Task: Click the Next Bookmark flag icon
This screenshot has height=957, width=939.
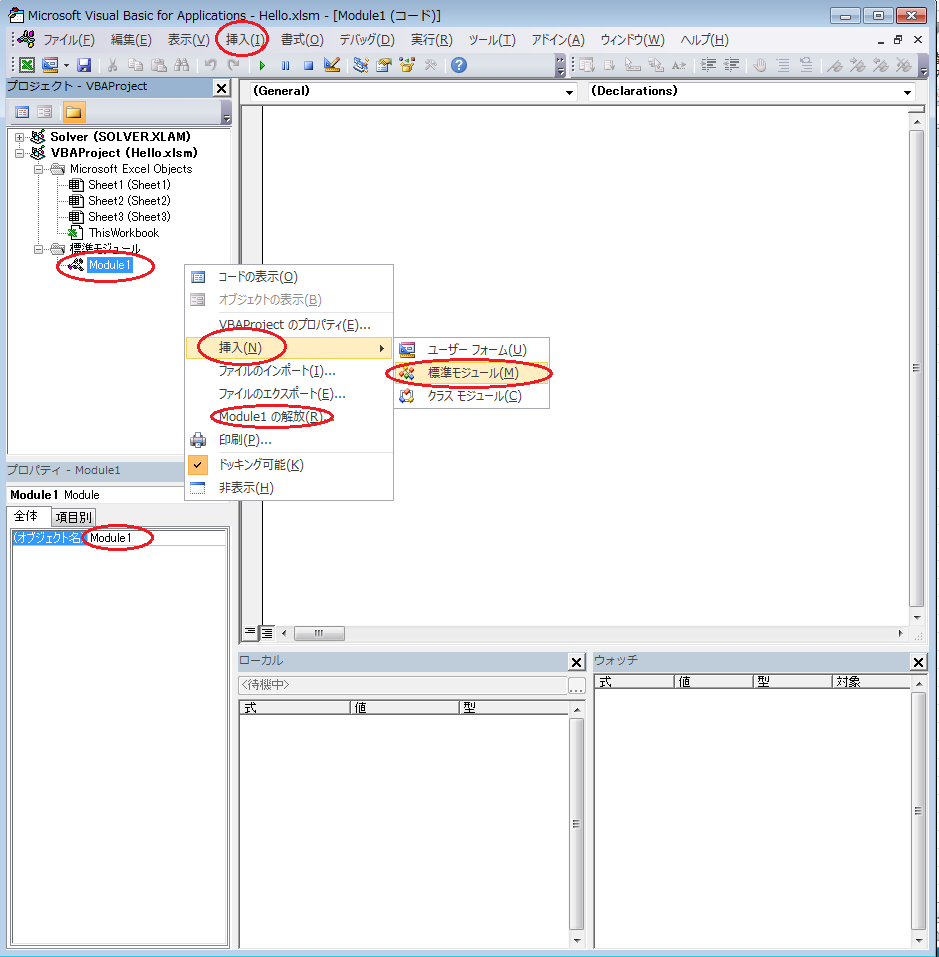Action: tap(857, 65)
